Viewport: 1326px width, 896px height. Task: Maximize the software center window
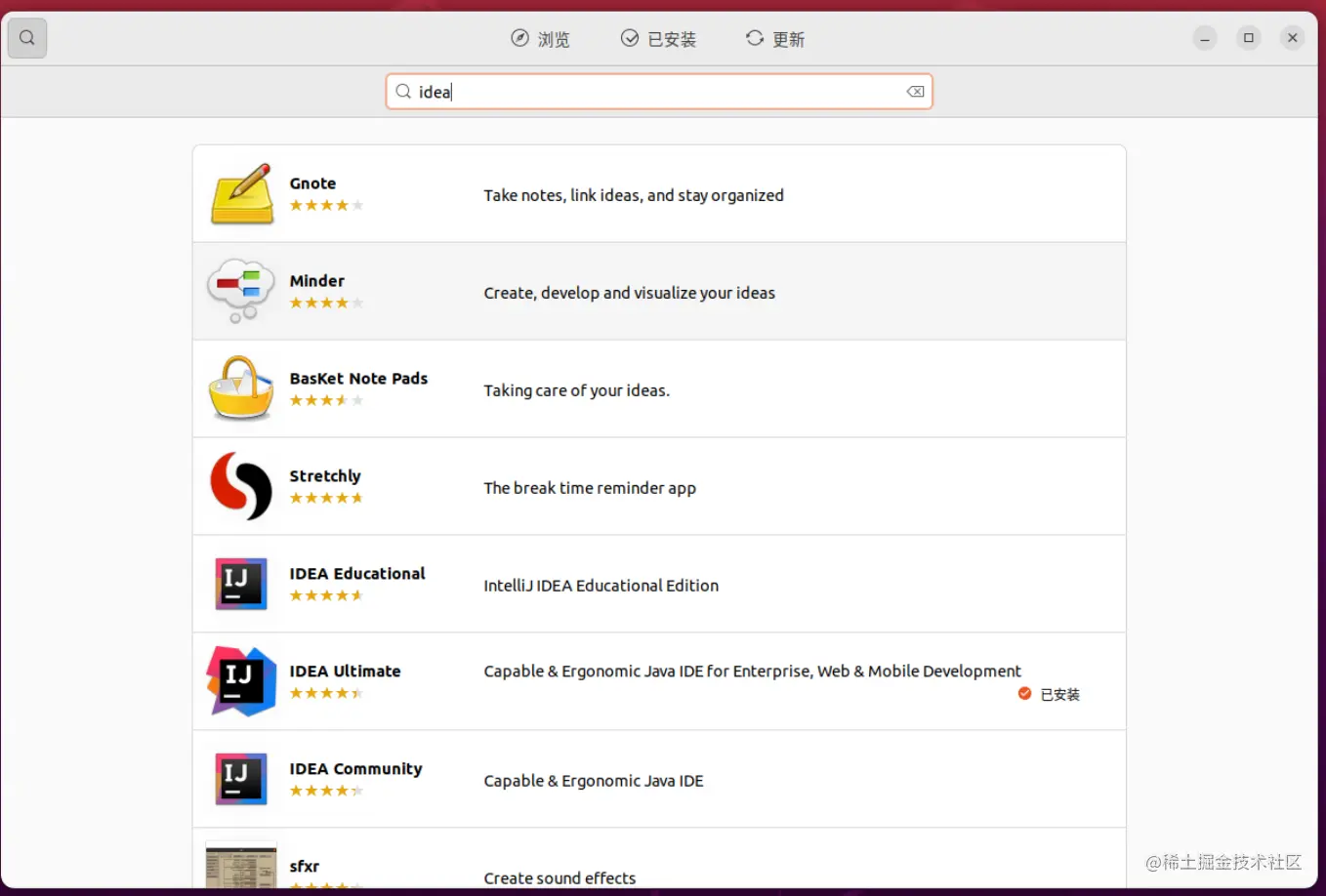tap(1249, 38)
